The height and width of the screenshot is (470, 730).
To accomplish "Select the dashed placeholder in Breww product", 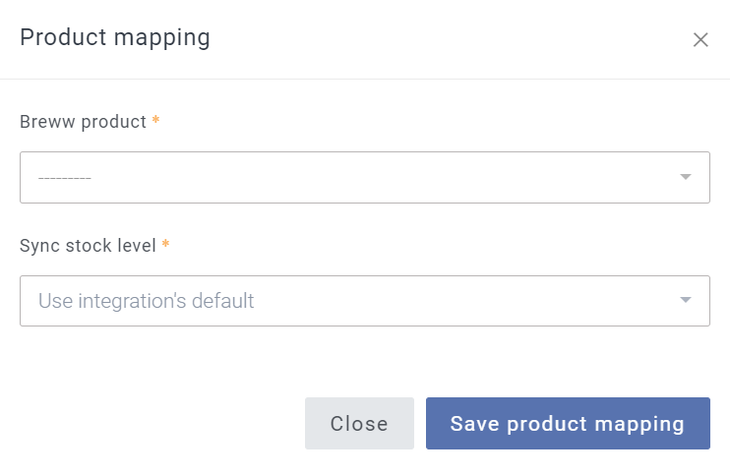I will click(x=65, y=178).
